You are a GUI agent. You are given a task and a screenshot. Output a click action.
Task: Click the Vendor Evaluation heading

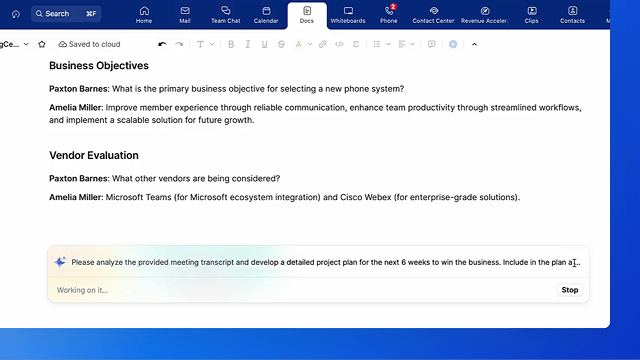click(94, 156)
